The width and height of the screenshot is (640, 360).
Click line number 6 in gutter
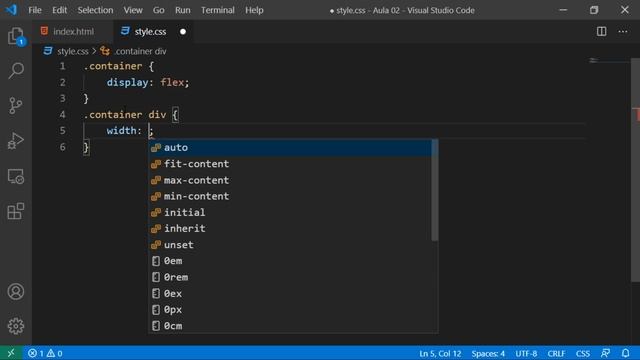[x=62, y=147]
